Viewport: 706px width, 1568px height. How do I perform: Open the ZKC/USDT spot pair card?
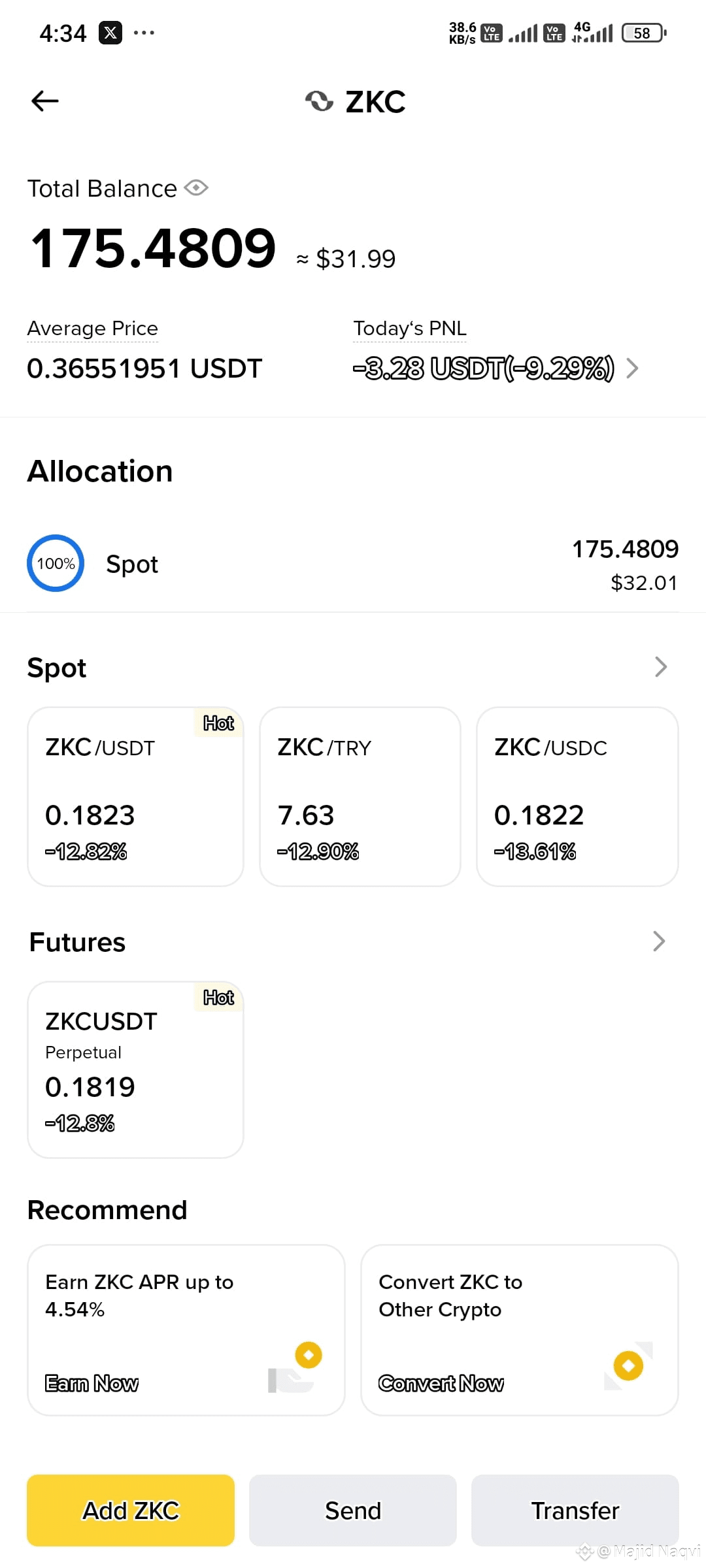pos(135,796)
